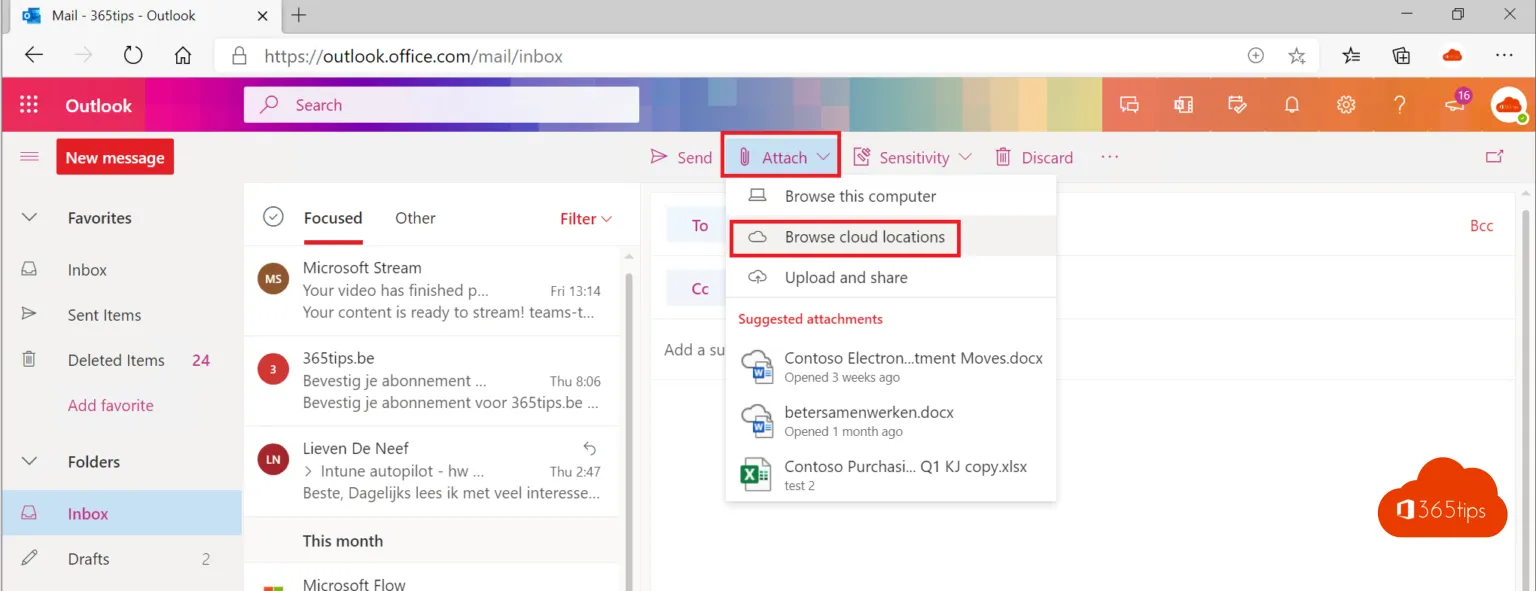
Task: Send the message
Action: tap(681, 157)
